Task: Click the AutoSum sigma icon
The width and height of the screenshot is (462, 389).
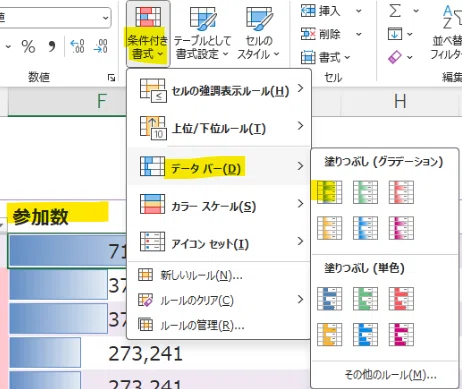Action: pos(395,11)
